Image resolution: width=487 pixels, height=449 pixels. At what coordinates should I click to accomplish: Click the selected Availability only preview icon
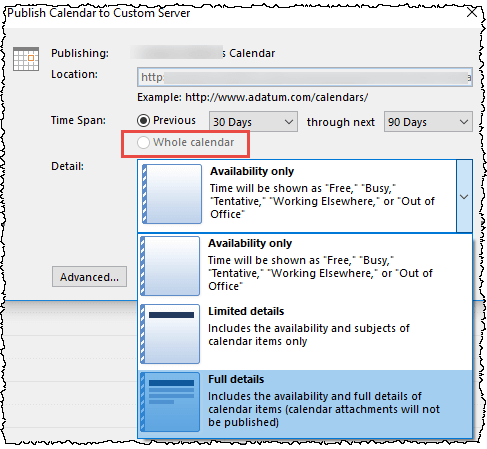(x=172, y=194)
